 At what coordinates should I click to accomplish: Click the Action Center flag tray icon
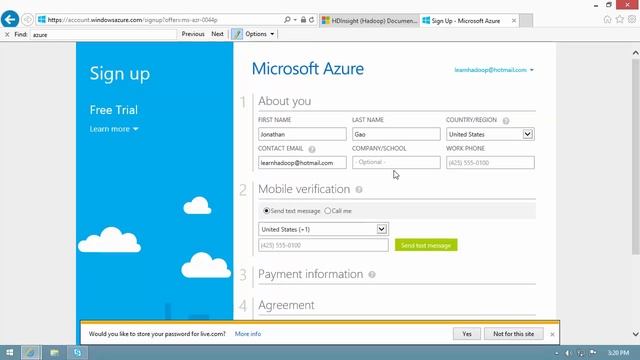593,353
